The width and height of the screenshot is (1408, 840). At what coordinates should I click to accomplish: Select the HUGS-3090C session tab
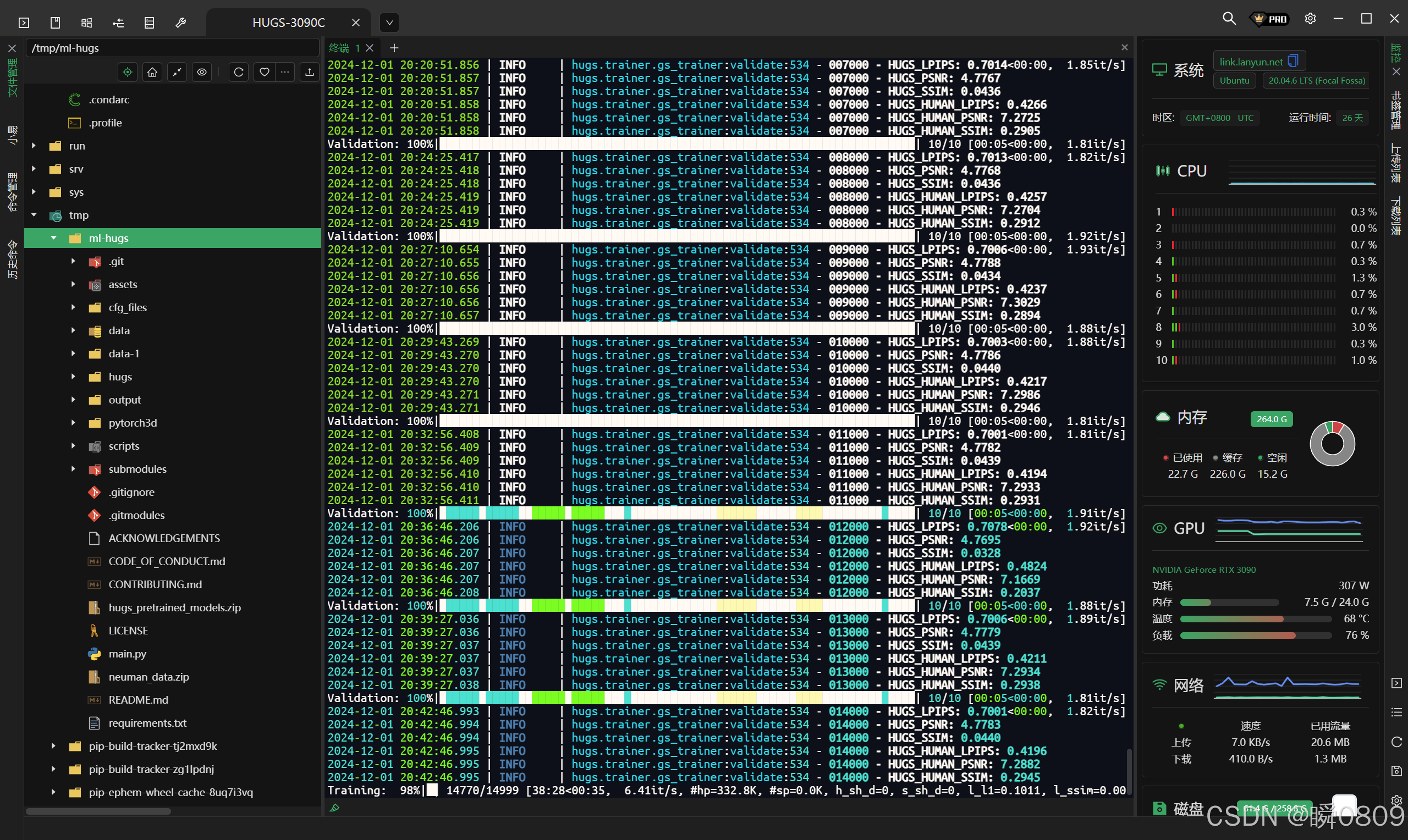(x=288, y=23)
